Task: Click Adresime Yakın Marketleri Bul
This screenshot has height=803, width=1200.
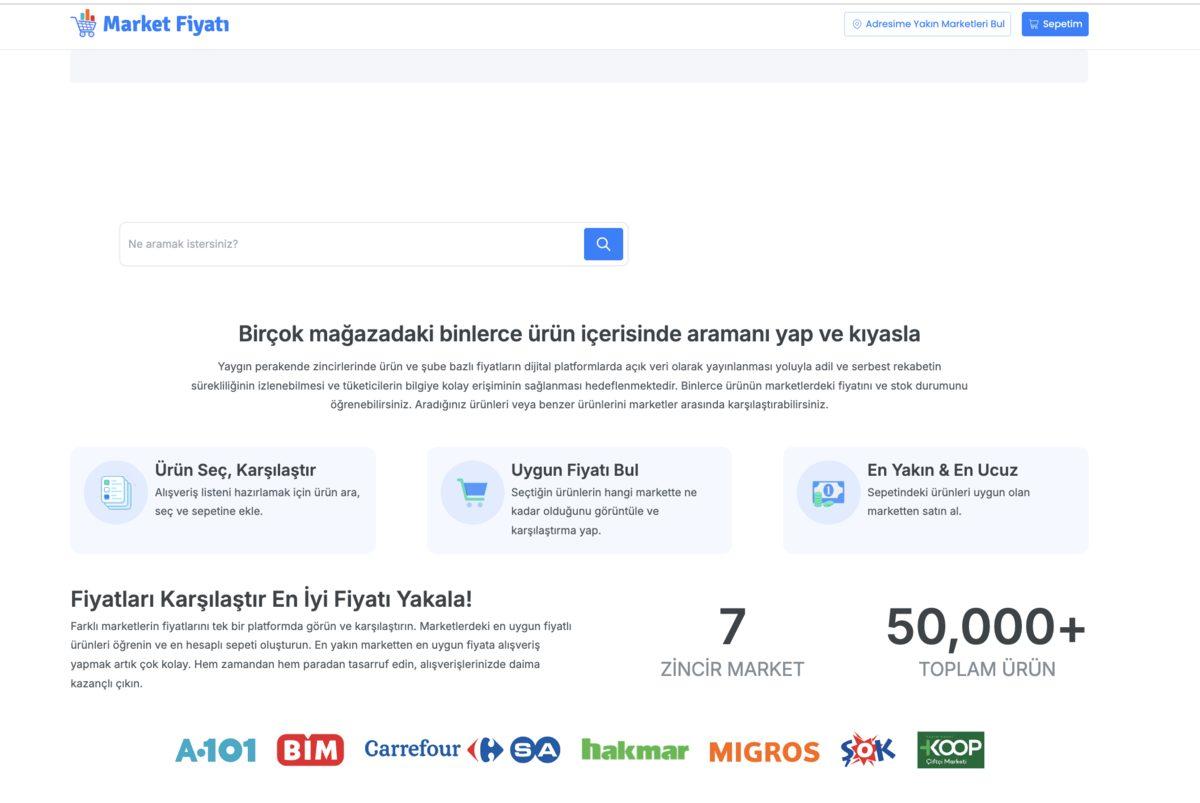Action: (927, 24)
